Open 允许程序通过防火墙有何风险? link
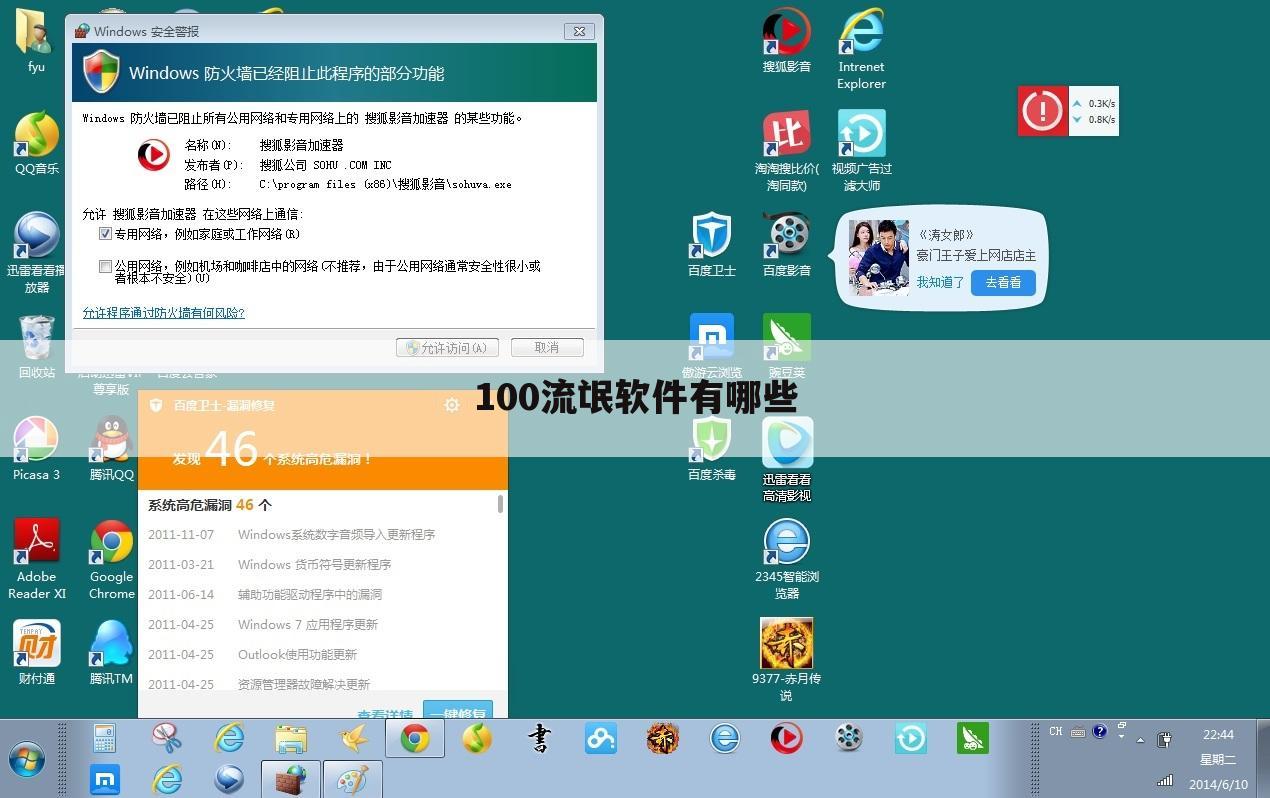The image size is (1270, 798). [163, 313]
